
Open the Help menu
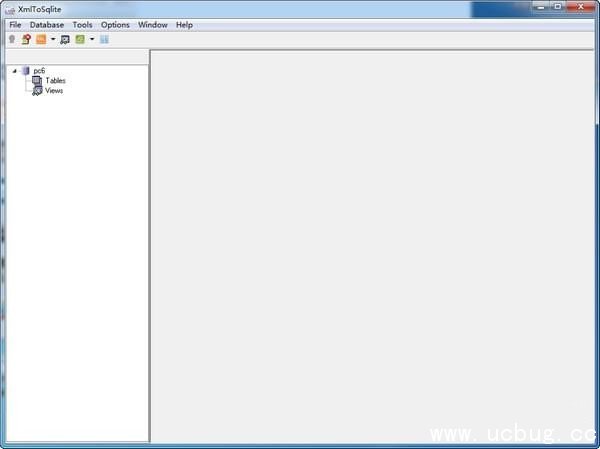tap(184, 25)
